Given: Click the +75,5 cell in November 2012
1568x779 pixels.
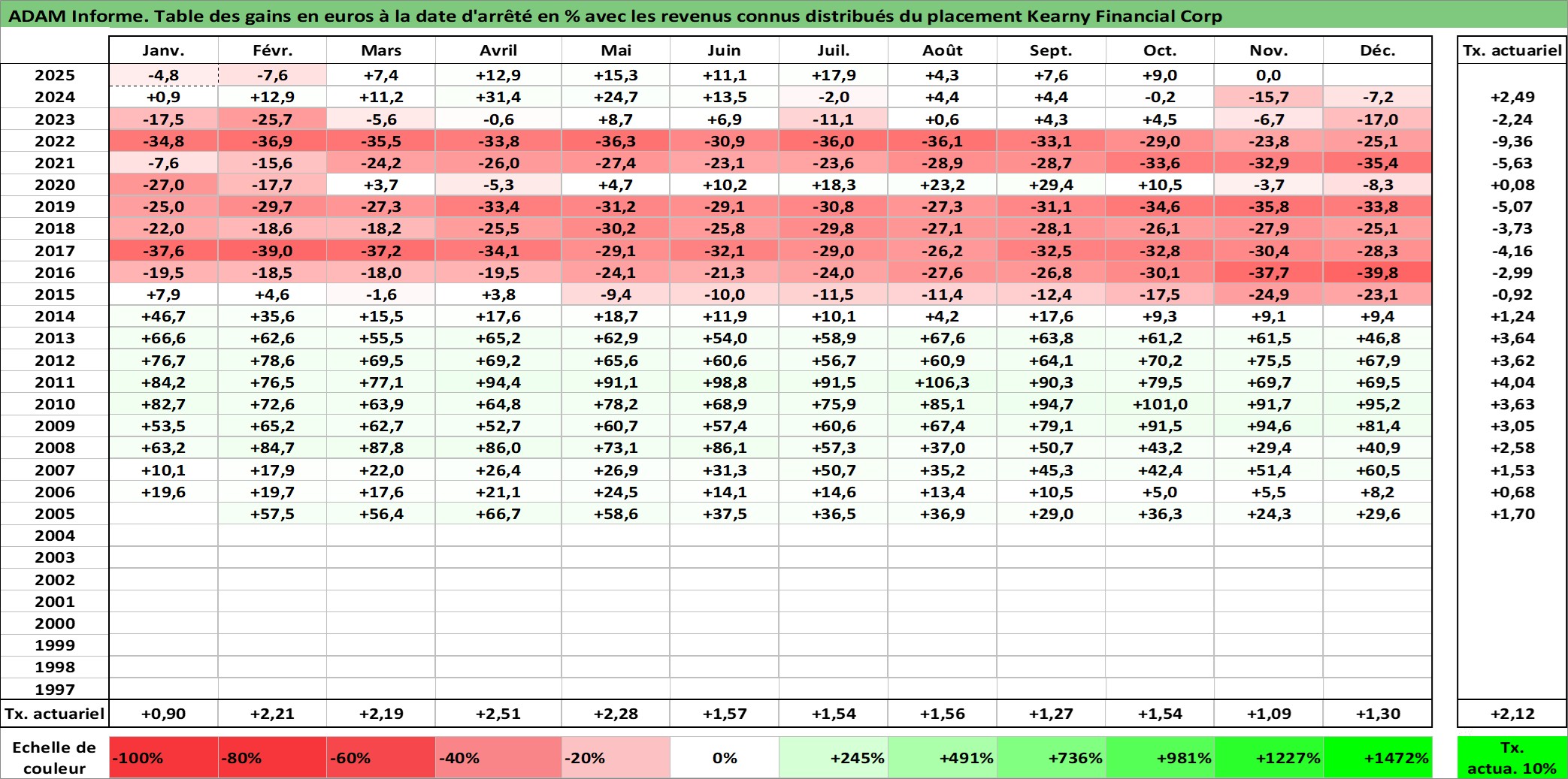Looking at the screenshot, I should point(1269,361).
